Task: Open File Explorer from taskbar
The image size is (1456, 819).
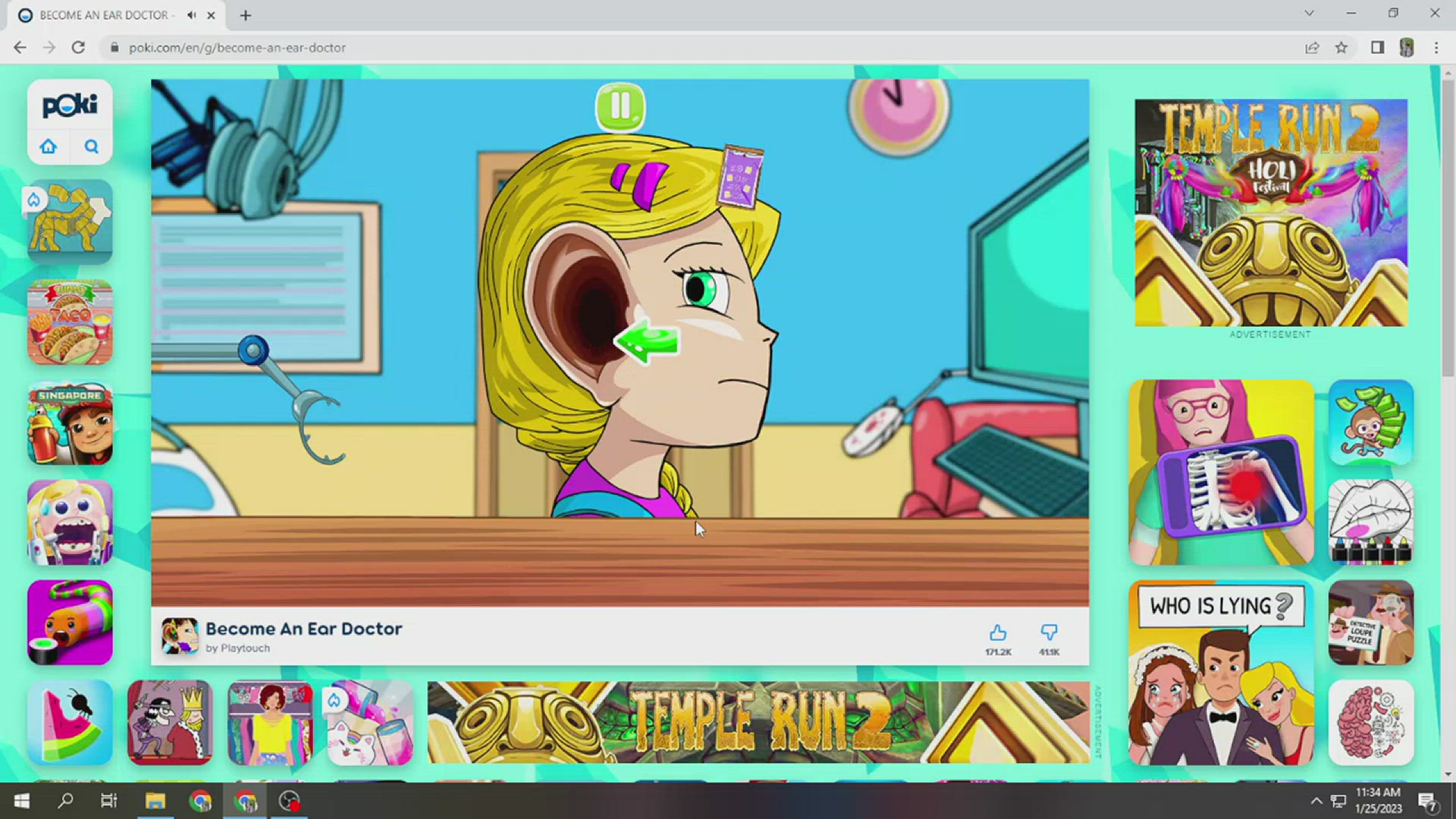Action: coord(155,802)
